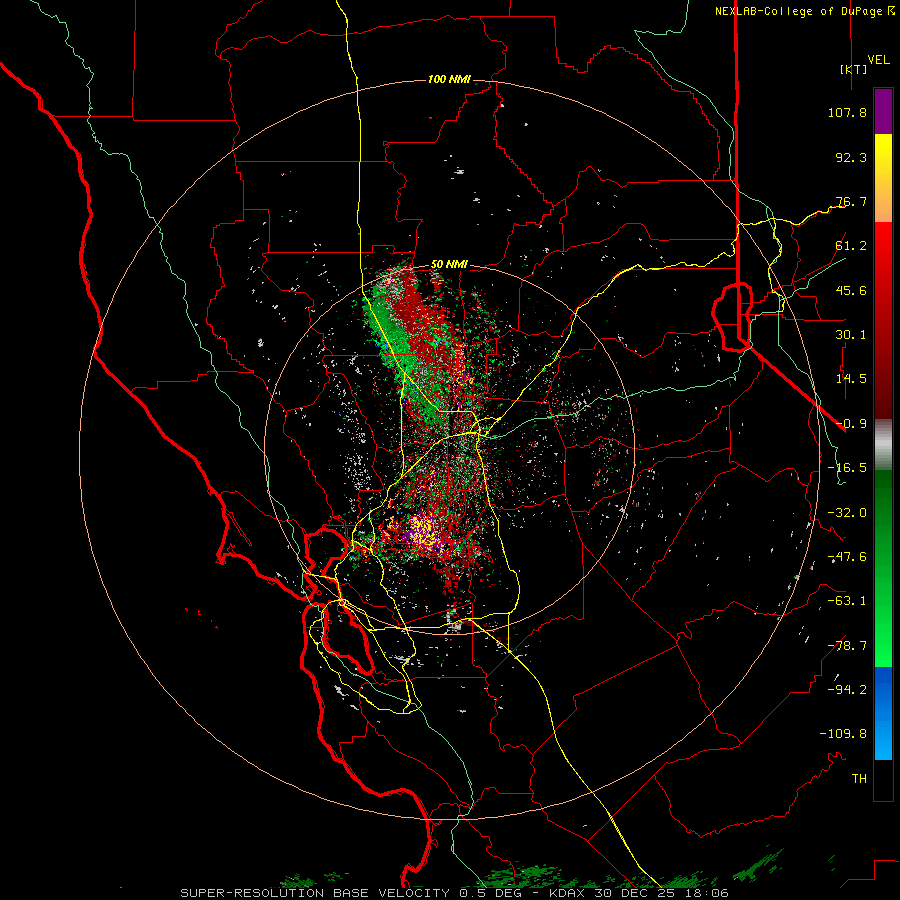Select the -63.1 legend value

pyautogui.click(x=847, y=601)
